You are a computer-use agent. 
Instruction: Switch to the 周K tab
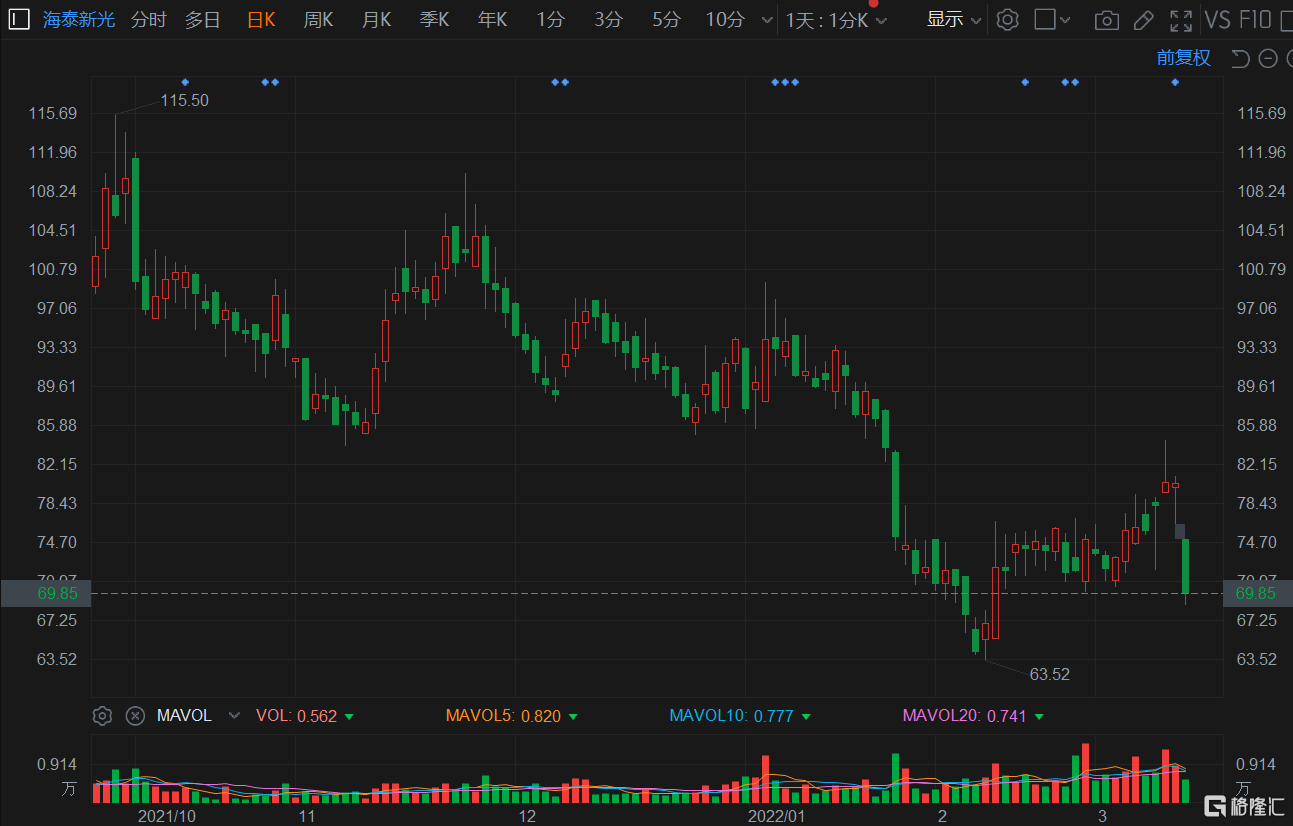[318, 19]
